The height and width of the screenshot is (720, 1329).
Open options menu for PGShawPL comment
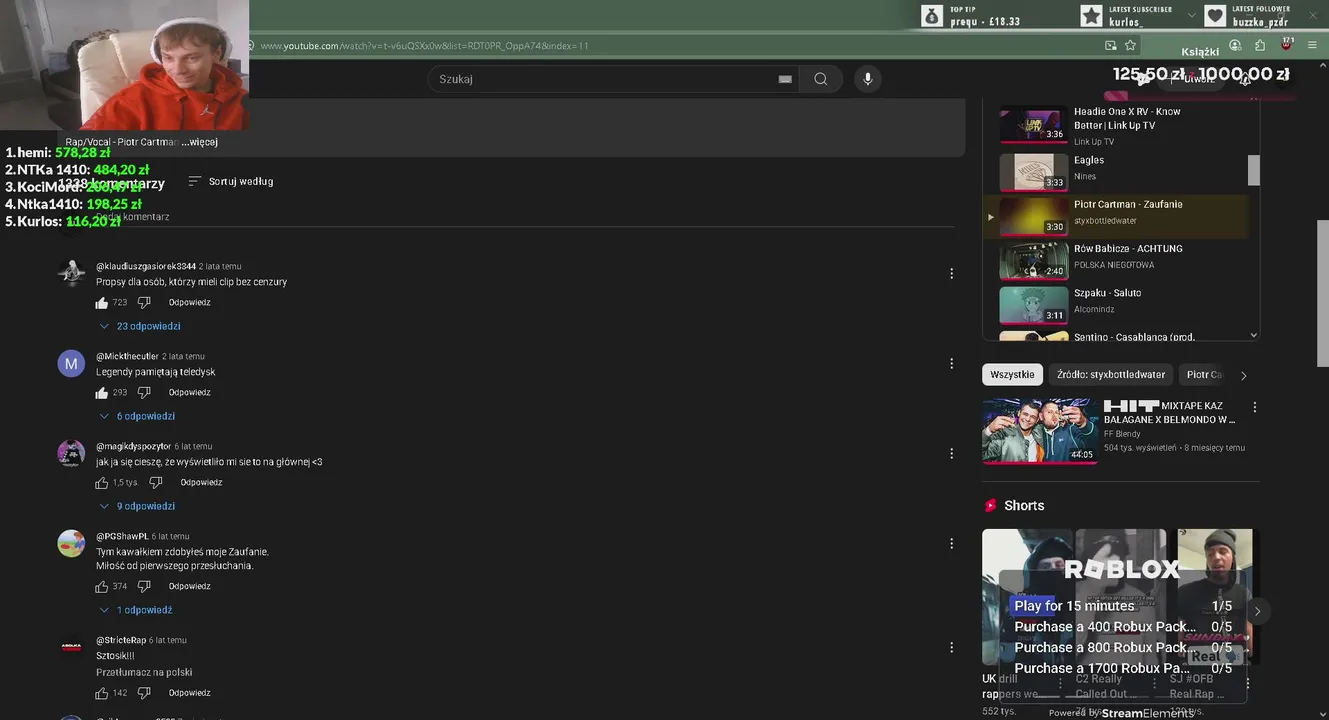(x=951, y=543)
